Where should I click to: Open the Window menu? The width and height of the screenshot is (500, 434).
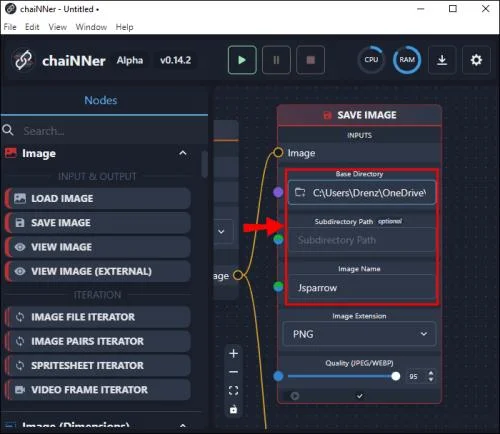91,27
